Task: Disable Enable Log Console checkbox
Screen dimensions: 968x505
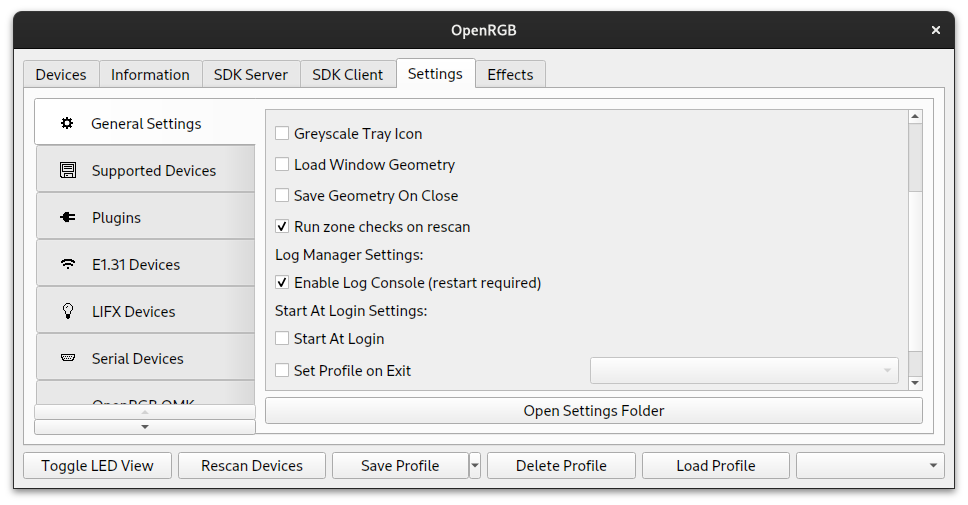Action: coord(282,283)
